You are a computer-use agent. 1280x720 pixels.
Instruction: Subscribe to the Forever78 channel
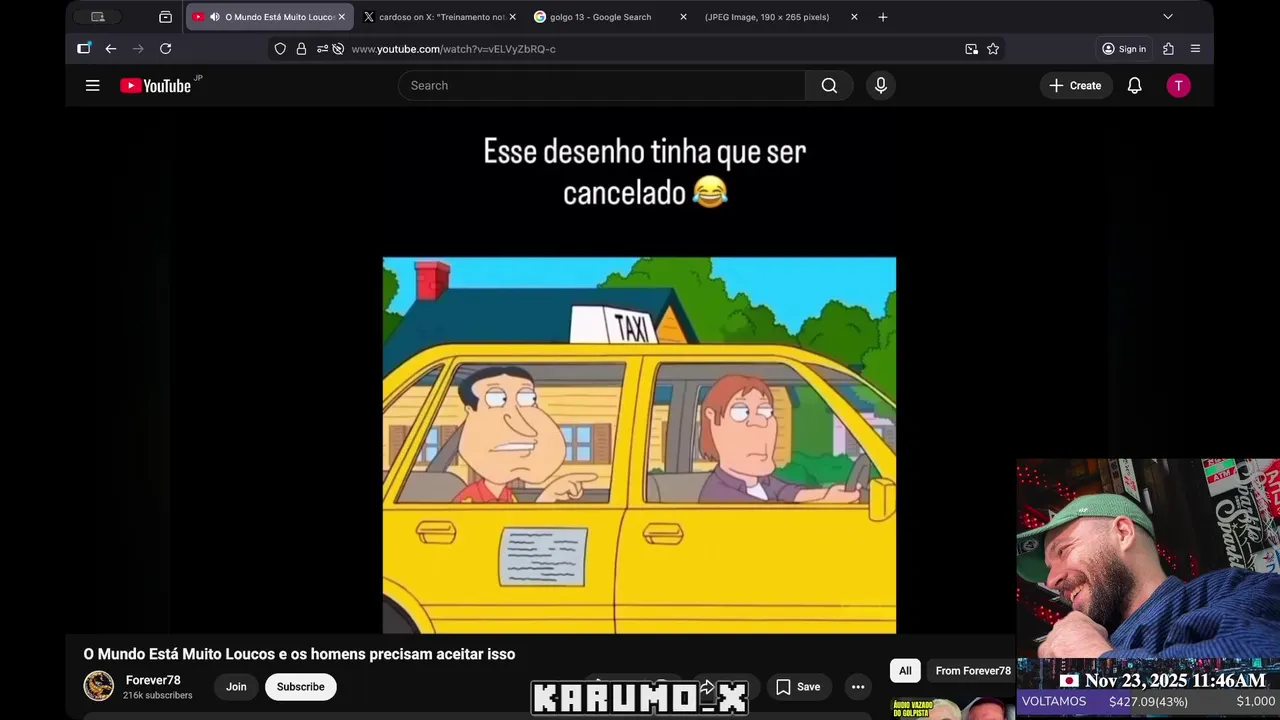(x=300, y=687)
